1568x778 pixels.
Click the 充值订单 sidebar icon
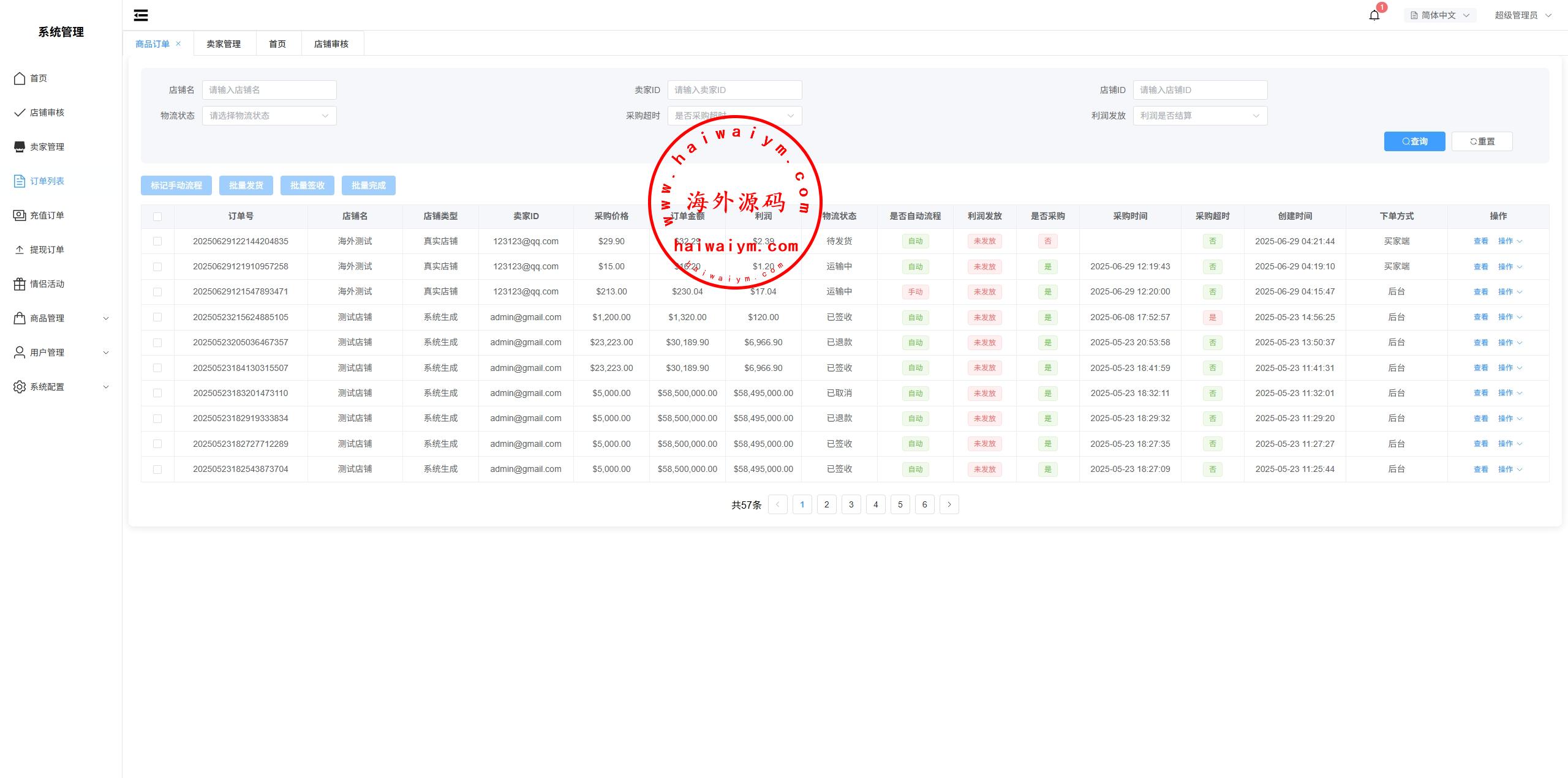coord(20,215)
